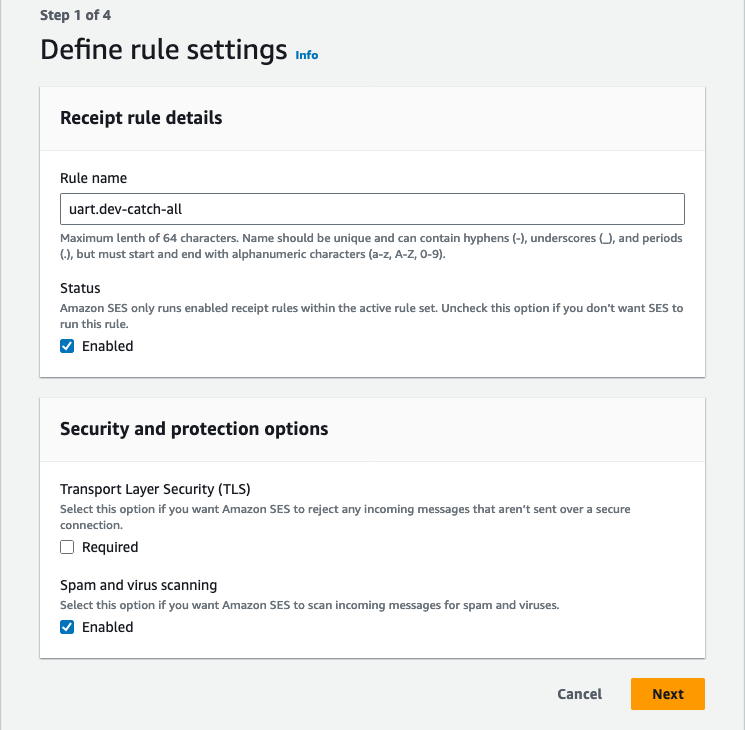Click the TLS secure connection description text
Image resolution: width=745 pixels, height=730 pixels.
pos(345,516)
